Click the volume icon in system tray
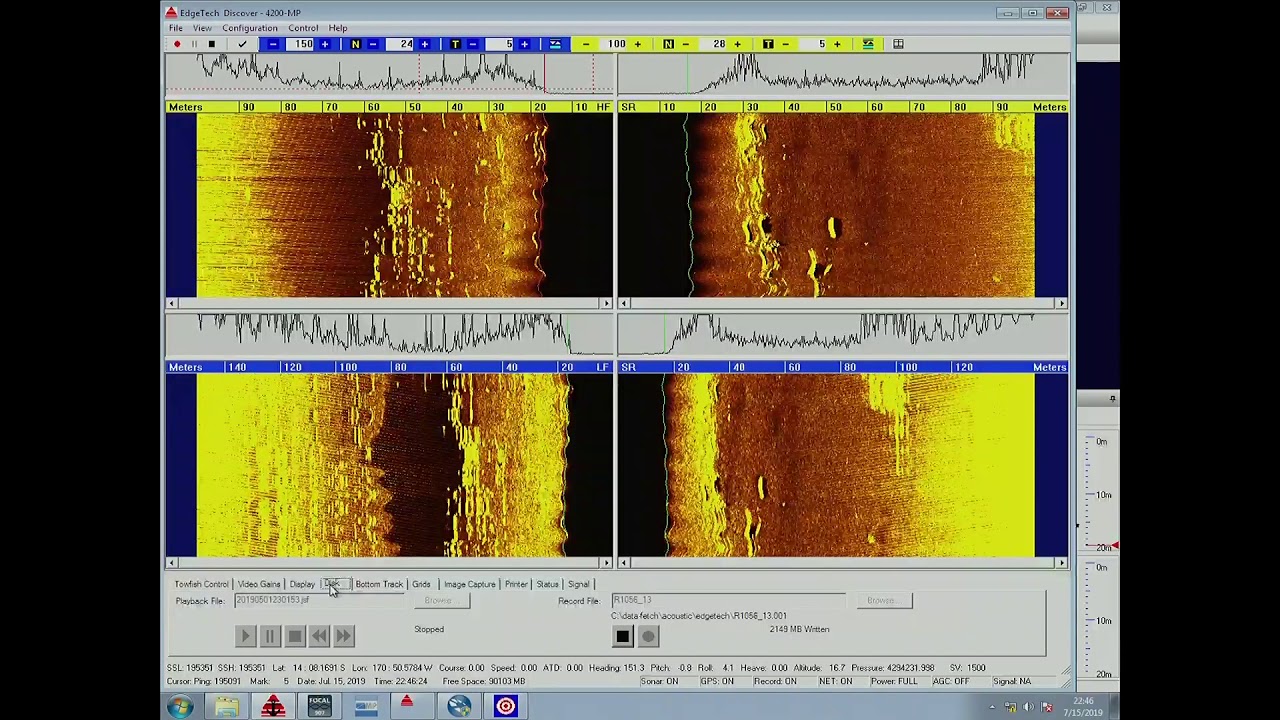 (x=1028, y=707)
